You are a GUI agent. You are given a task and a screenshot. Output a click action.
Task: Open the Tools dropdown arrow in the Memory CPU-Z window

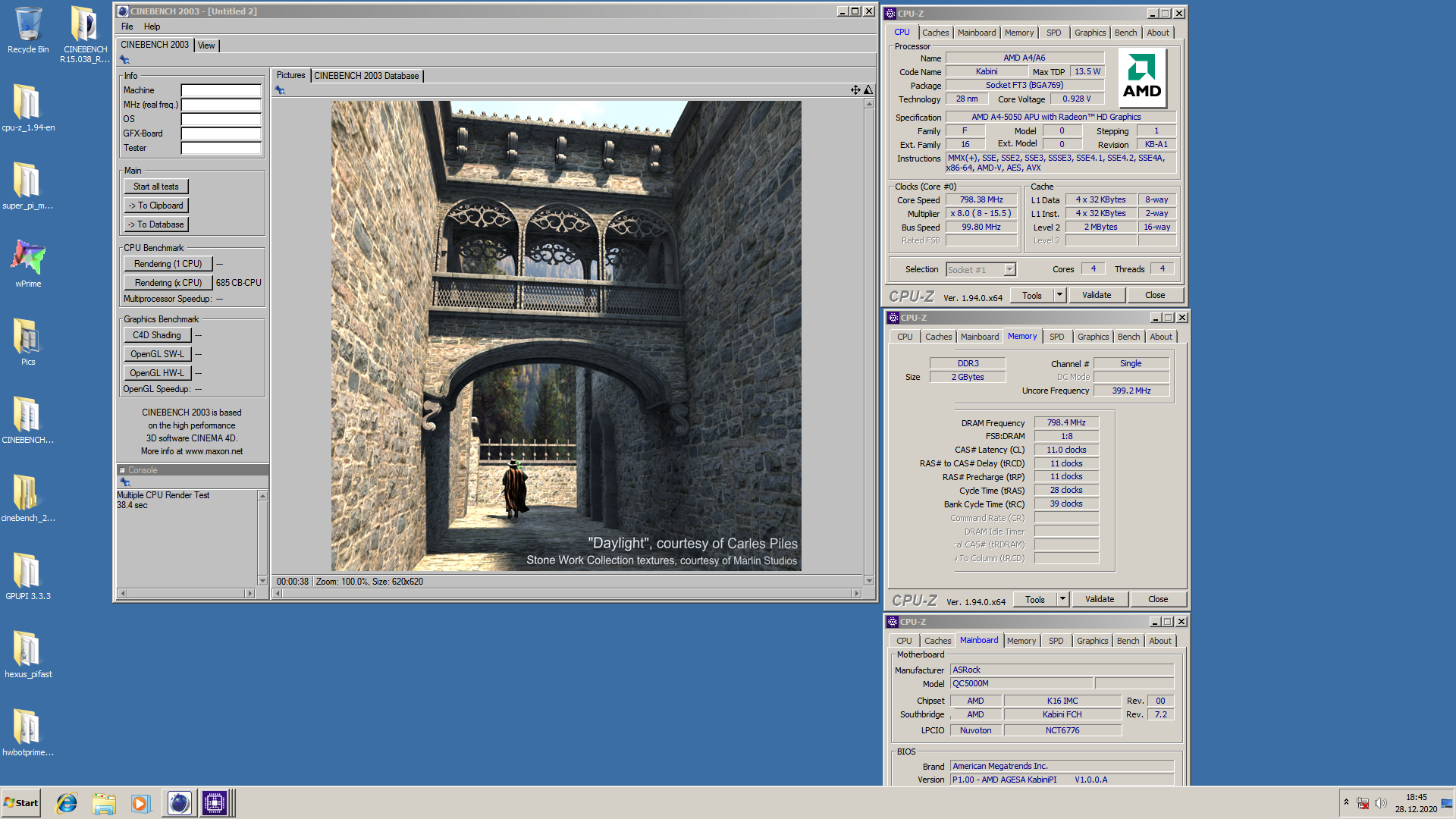click(1063, 599)
